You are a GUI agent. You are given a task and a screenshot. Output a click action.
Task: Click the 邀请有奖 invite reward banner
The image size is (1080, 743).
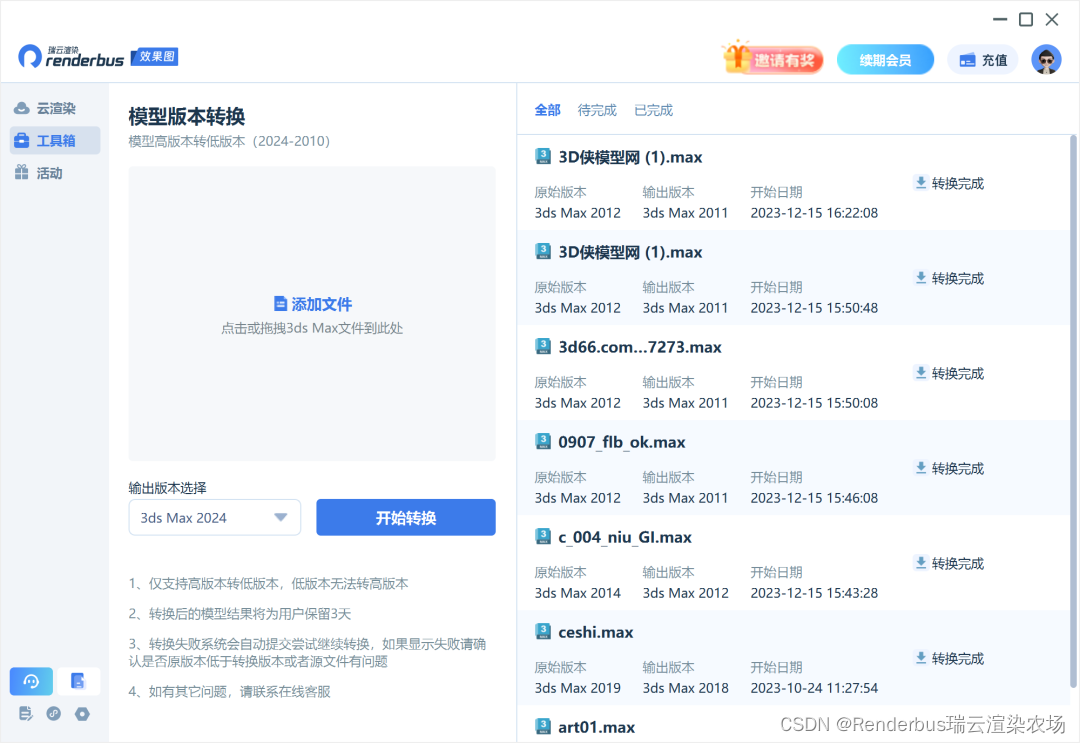pyautogui.click(x=773, y=58)
